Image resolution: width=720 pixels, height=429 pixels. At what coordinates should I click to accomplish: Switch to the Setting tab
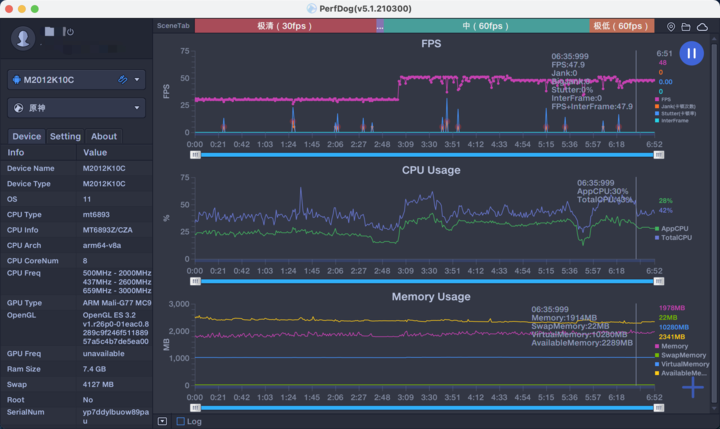tap(65, 136)
